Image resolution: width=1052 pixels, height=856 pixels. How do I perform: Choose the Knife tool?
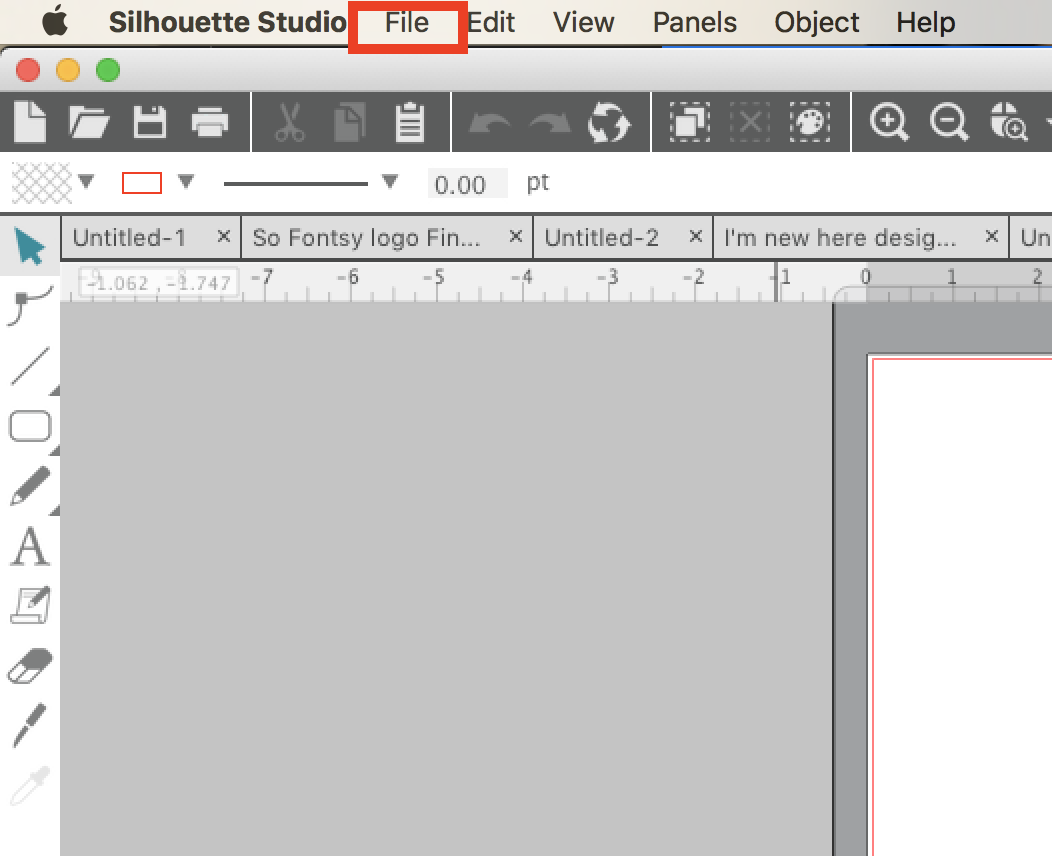(30, 725)
